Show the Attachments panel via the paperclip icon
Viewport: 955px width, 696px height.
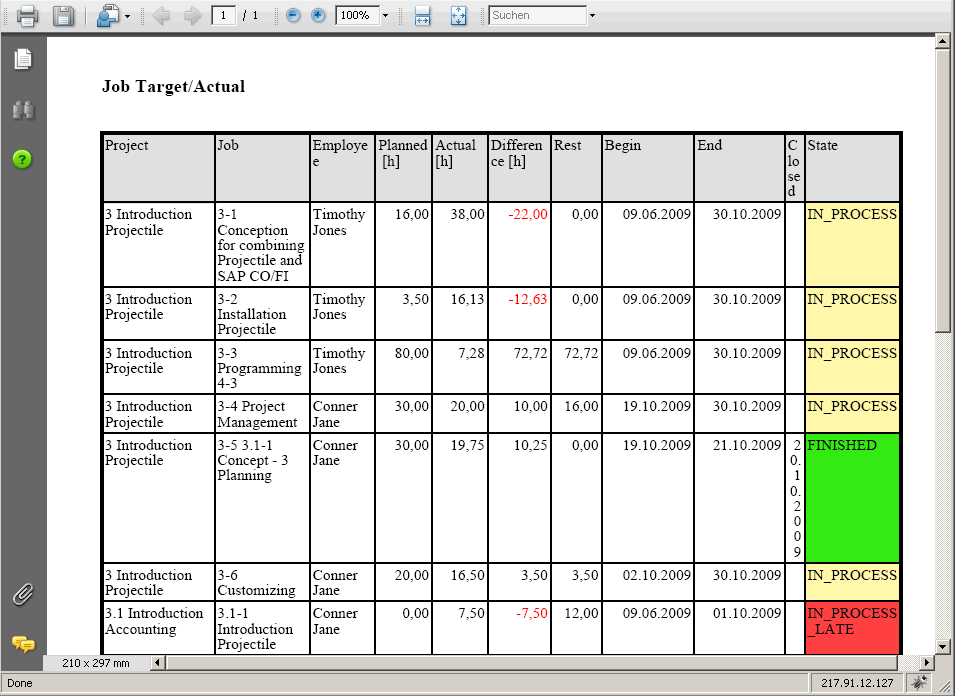(22, 595)
